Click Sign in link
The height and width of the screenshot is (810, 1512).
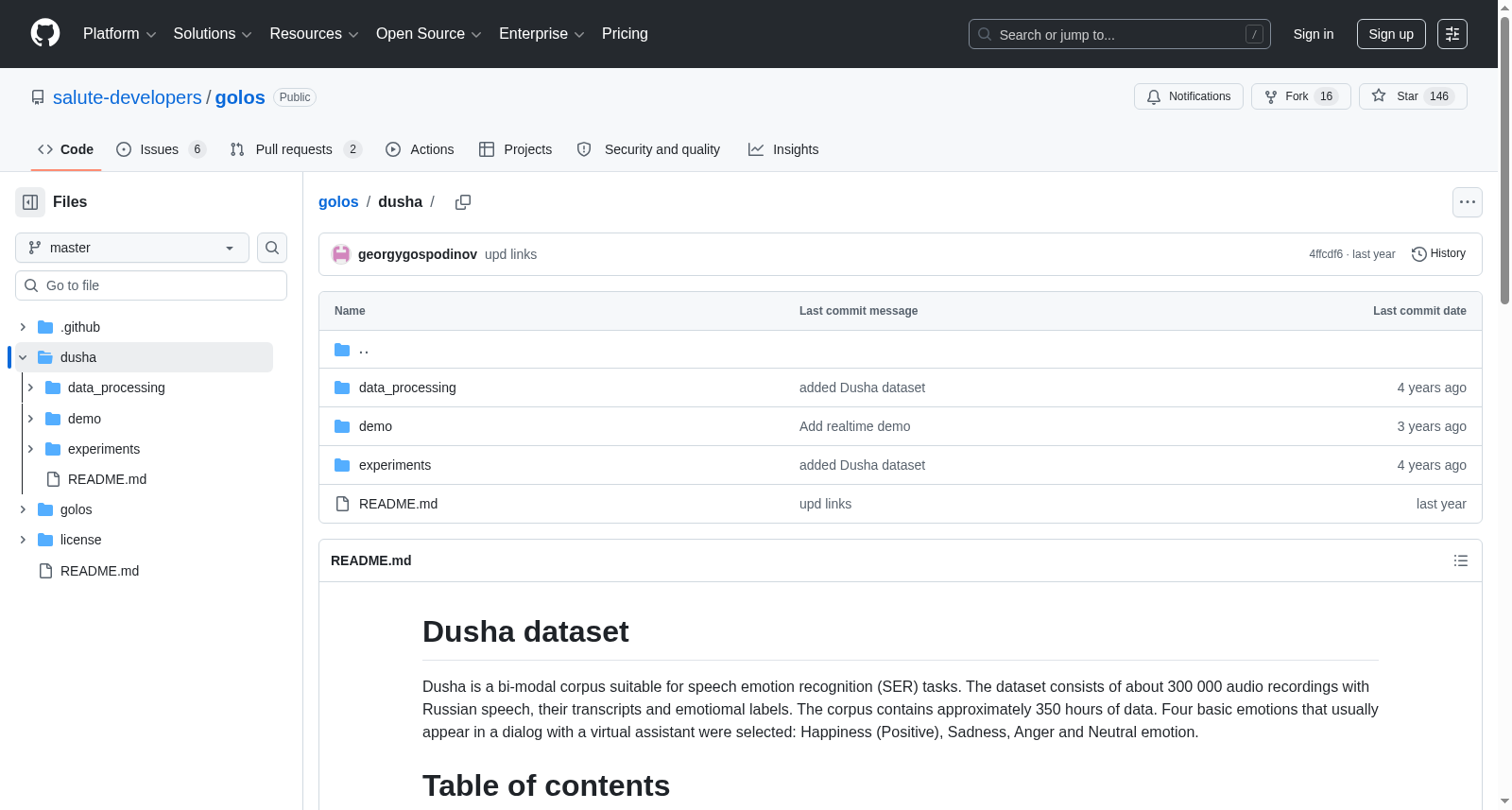pyautogui.click(x=1314, y=34)
